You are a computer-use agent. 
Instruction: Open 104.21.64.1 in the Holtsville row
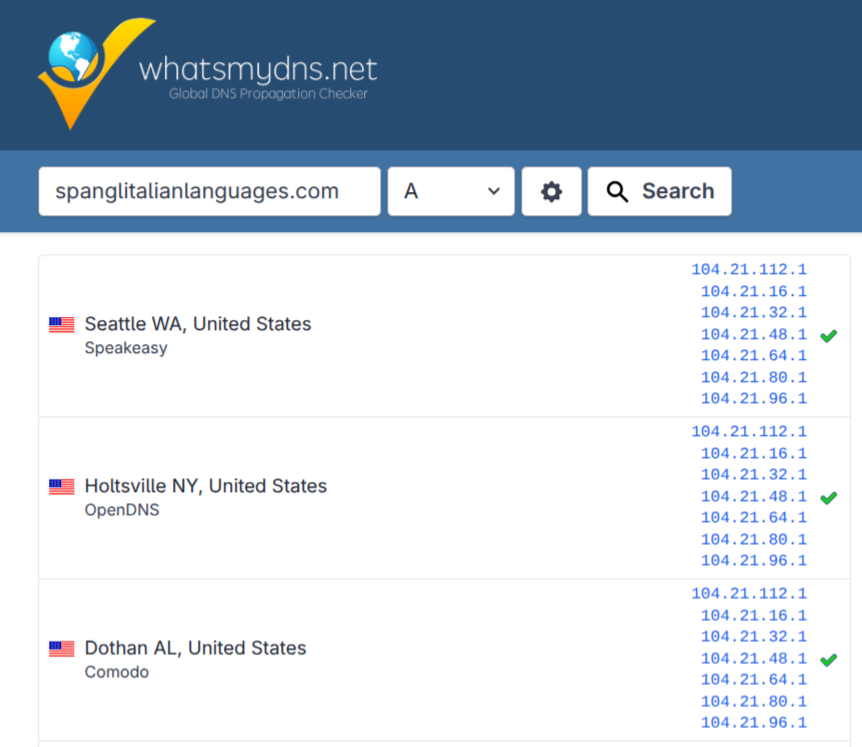pyautogui.click(x=754, y=518)
